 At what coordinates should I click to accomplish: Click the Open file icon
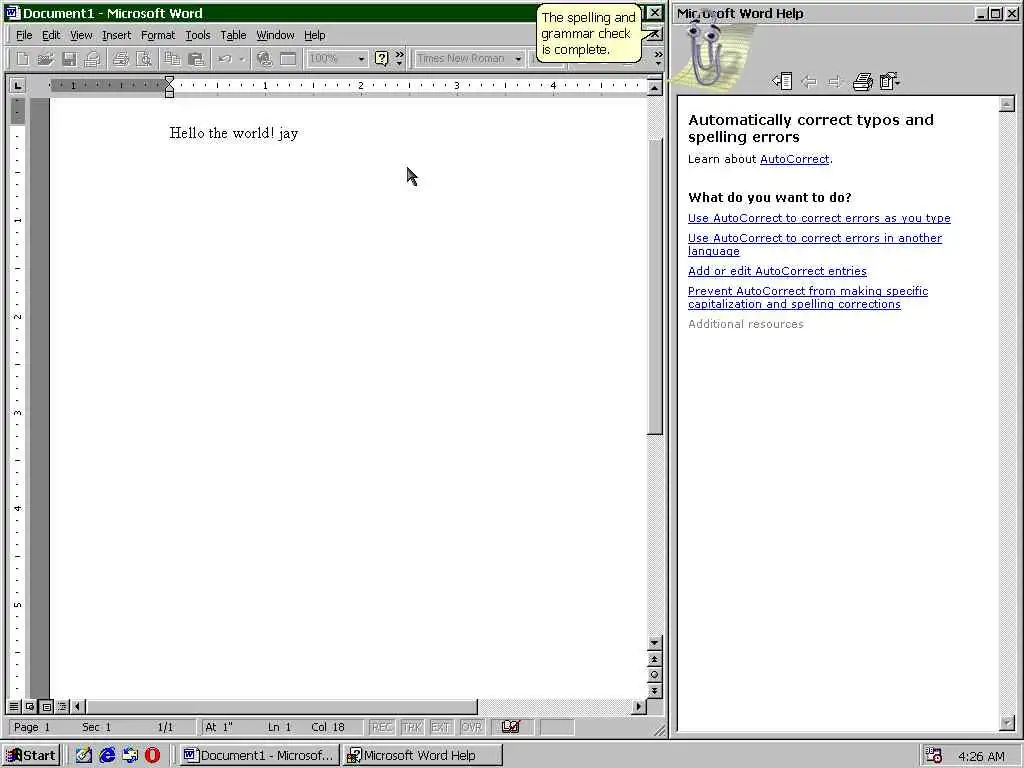[45, 59]
